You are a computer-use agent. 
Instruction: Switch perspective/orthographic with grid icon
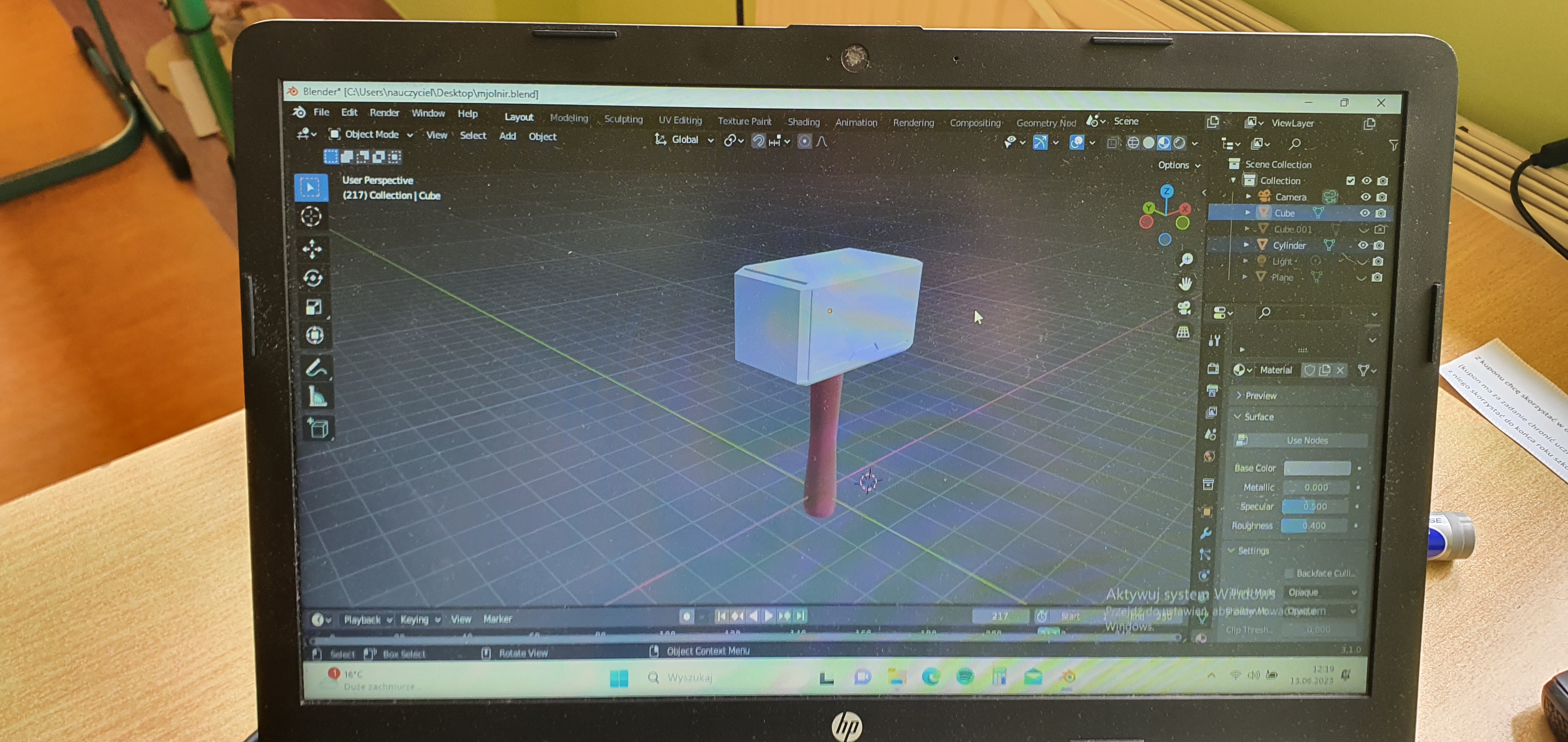click(1183, 332)
